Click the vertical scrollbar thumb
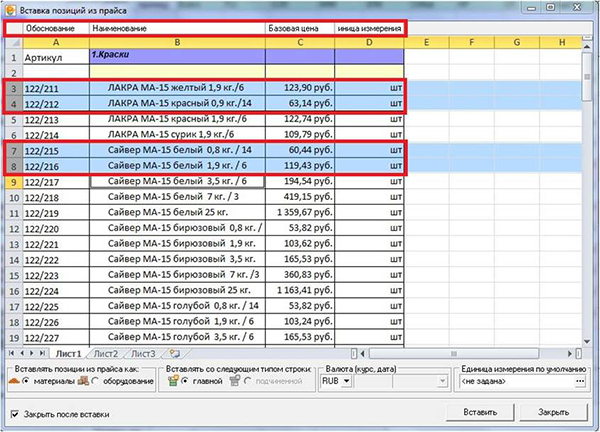Image resolution: width=600 pixels, height=432 pixels. point(587,77)
